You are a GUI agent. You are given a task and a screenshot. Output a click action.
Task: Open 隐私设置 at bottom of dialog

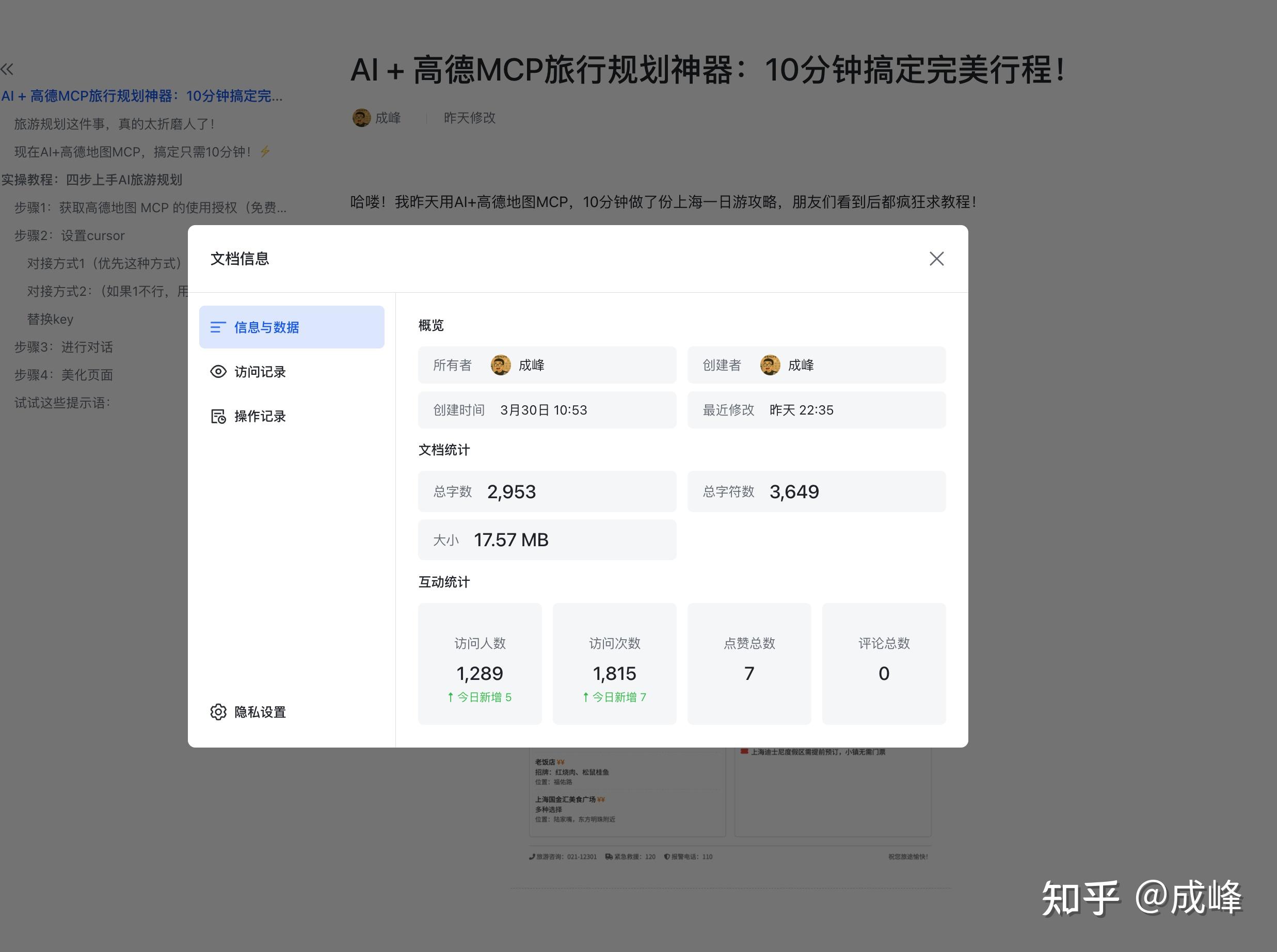coord(259,712)
